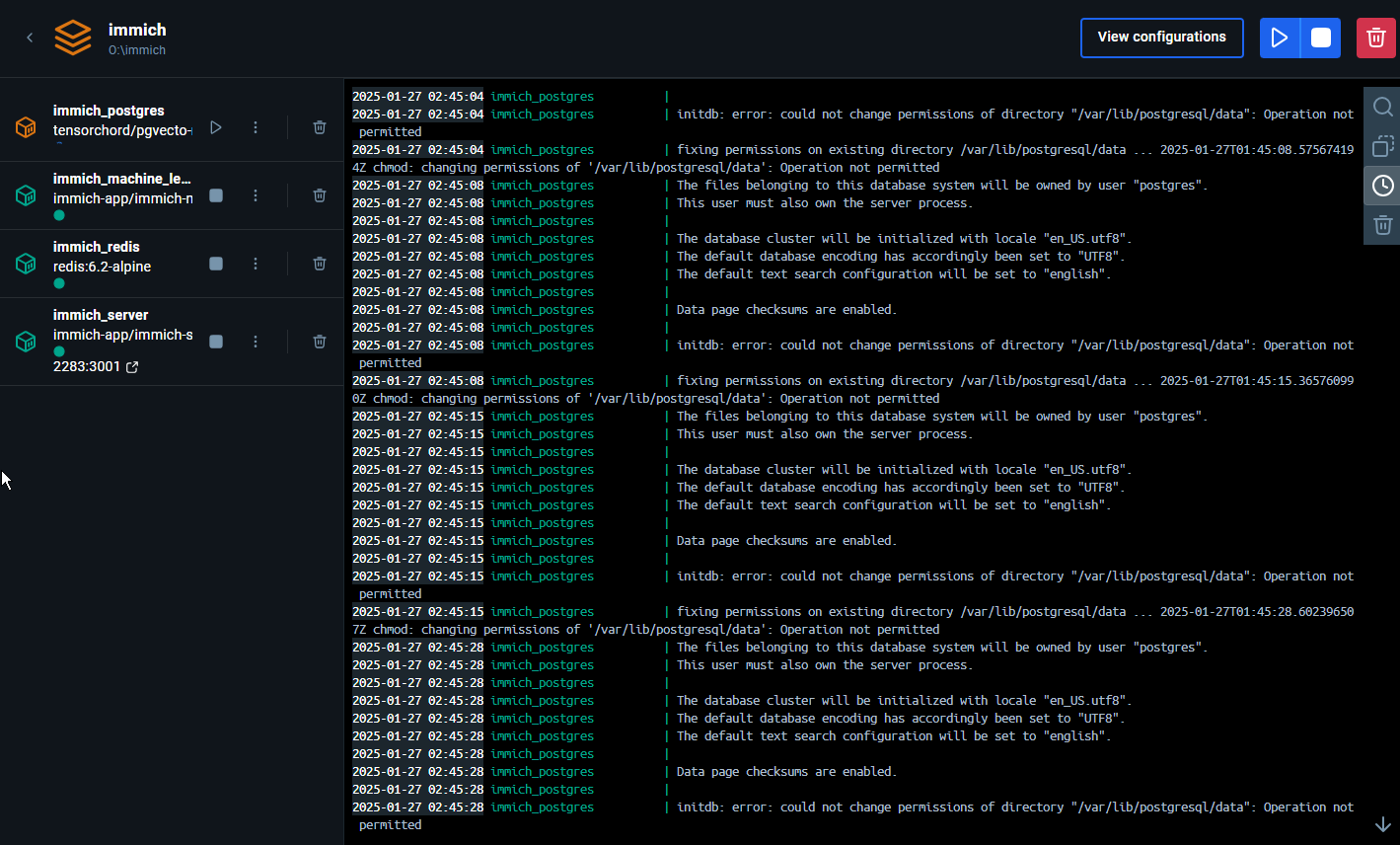Stop all containers in the immich stack

pyautogui.click(x=1321, y=38)
